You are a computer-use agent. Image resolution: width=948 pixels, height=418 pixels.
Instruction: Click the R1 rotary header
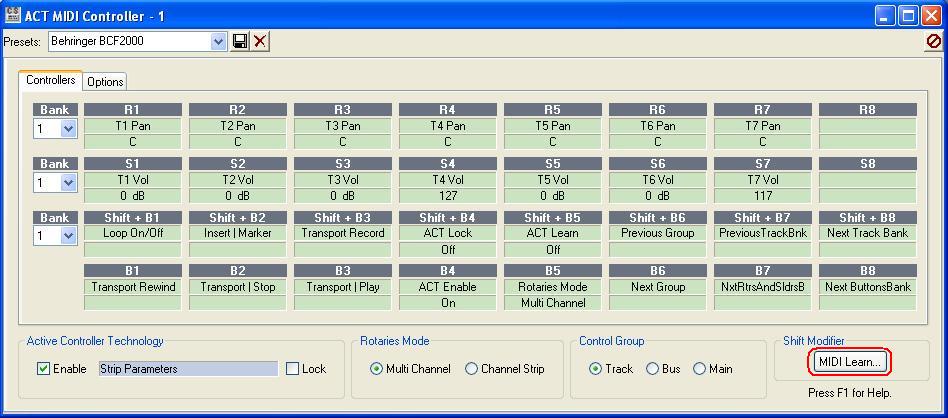(x=132, y=109)
